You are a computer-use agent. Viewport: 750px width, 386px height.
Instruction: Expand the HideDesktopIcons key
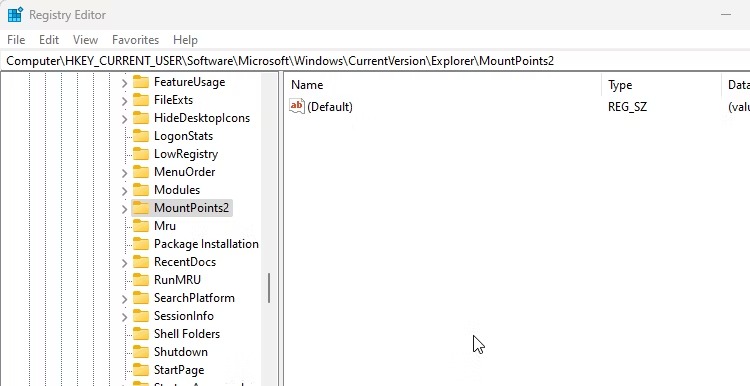point(124,119)
